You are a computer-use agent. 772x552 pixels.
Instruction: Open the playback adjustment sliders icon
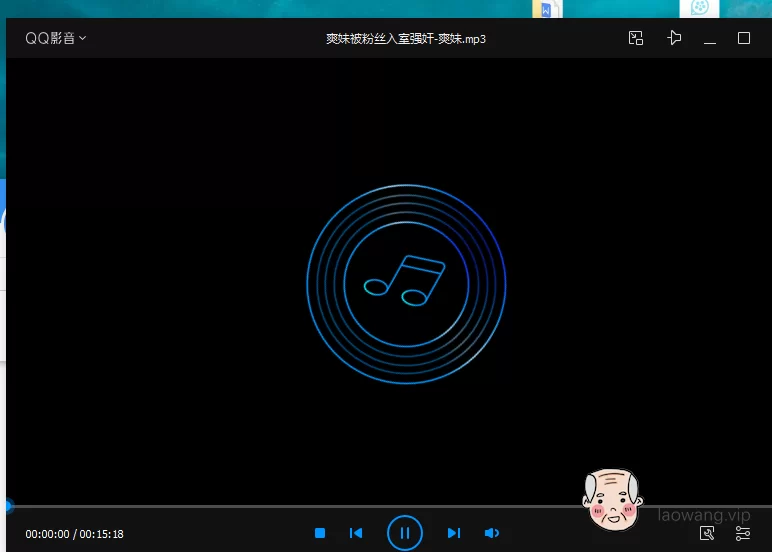coord(742,533)
